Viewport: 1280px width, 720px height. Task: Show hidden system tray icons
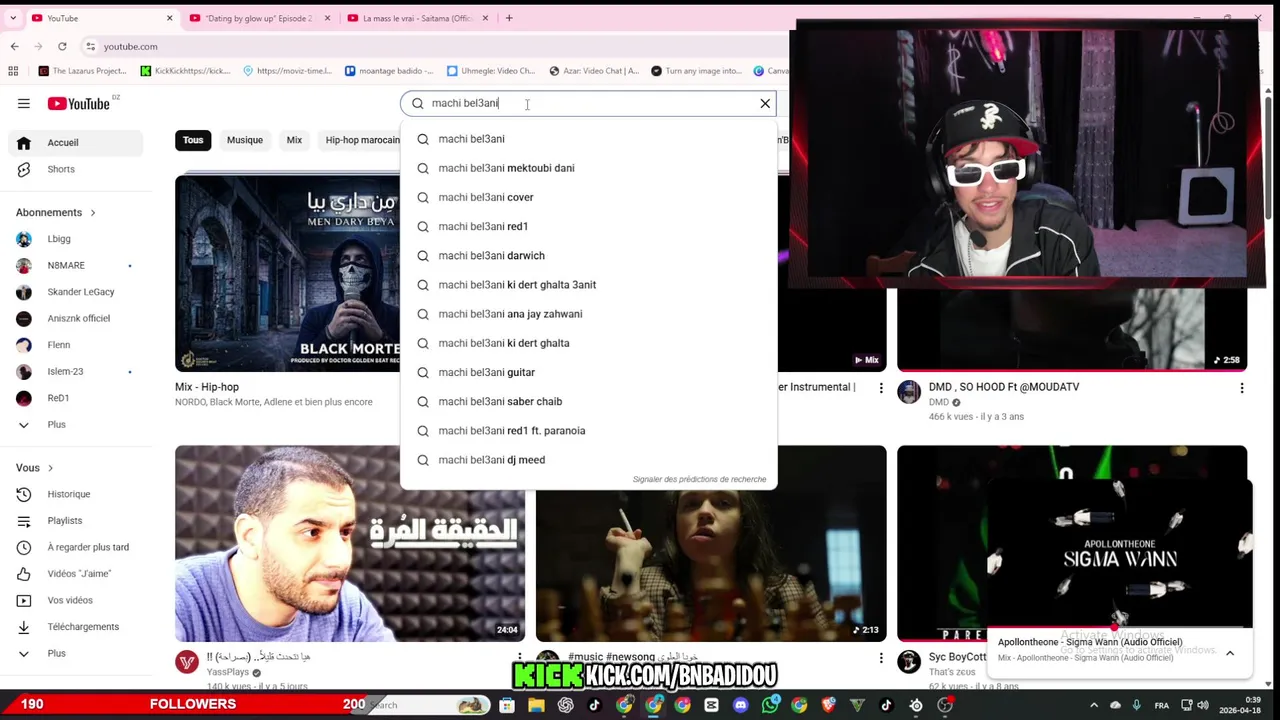point(1094,705)
